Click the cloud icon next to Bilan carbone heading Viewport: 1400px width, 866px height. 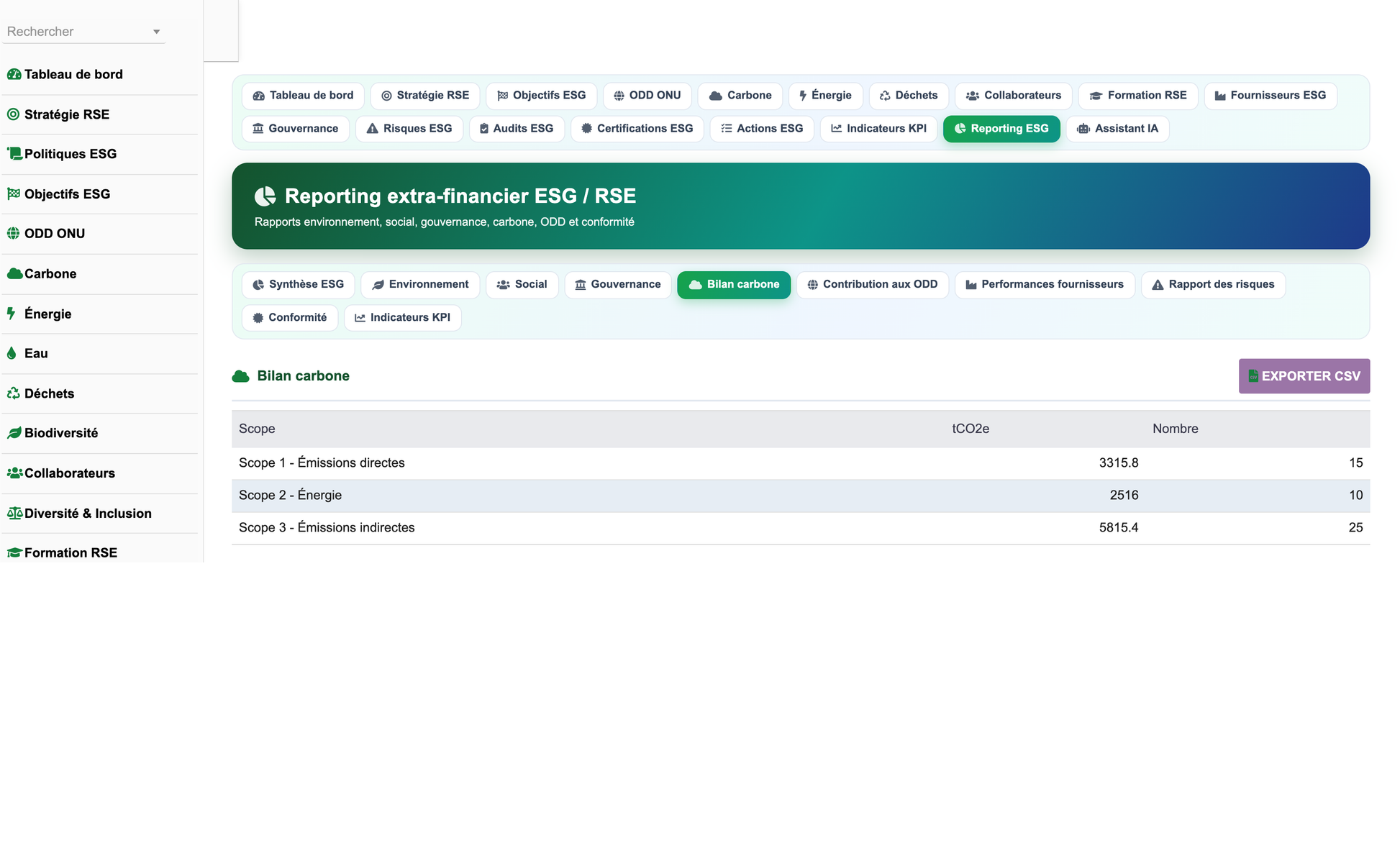241,376
